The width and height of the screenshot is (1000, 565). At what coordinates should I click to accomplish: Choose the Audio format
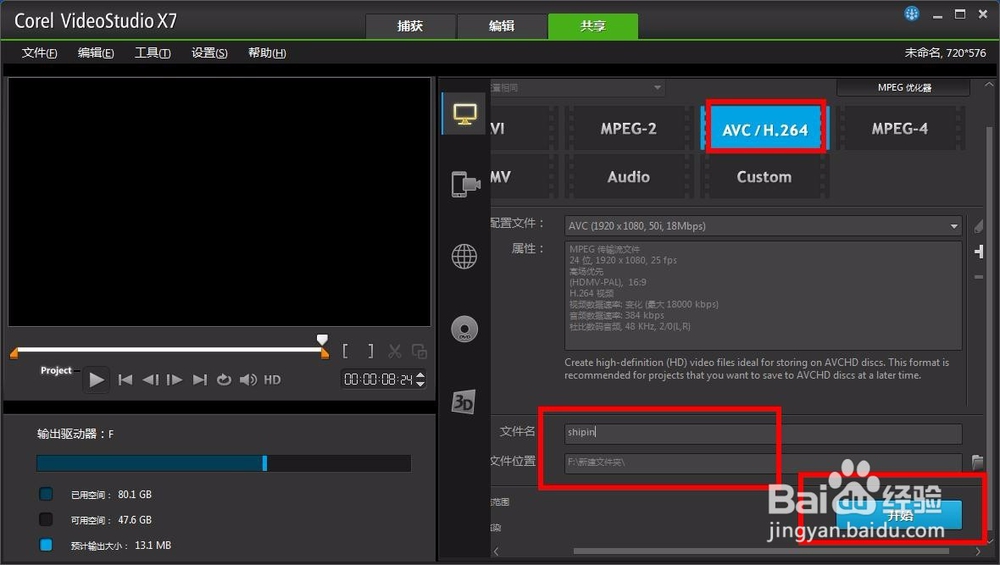pos(628,177)
